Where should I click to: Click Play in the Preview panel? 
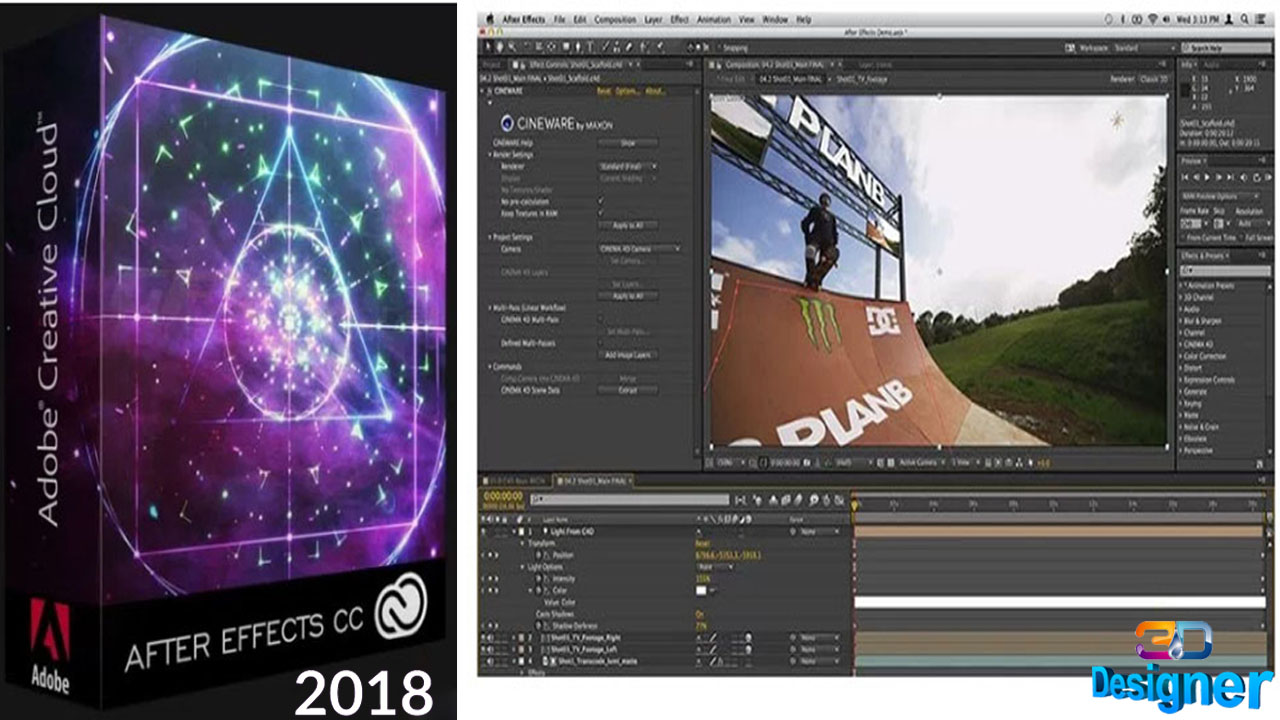[1206, 177]
